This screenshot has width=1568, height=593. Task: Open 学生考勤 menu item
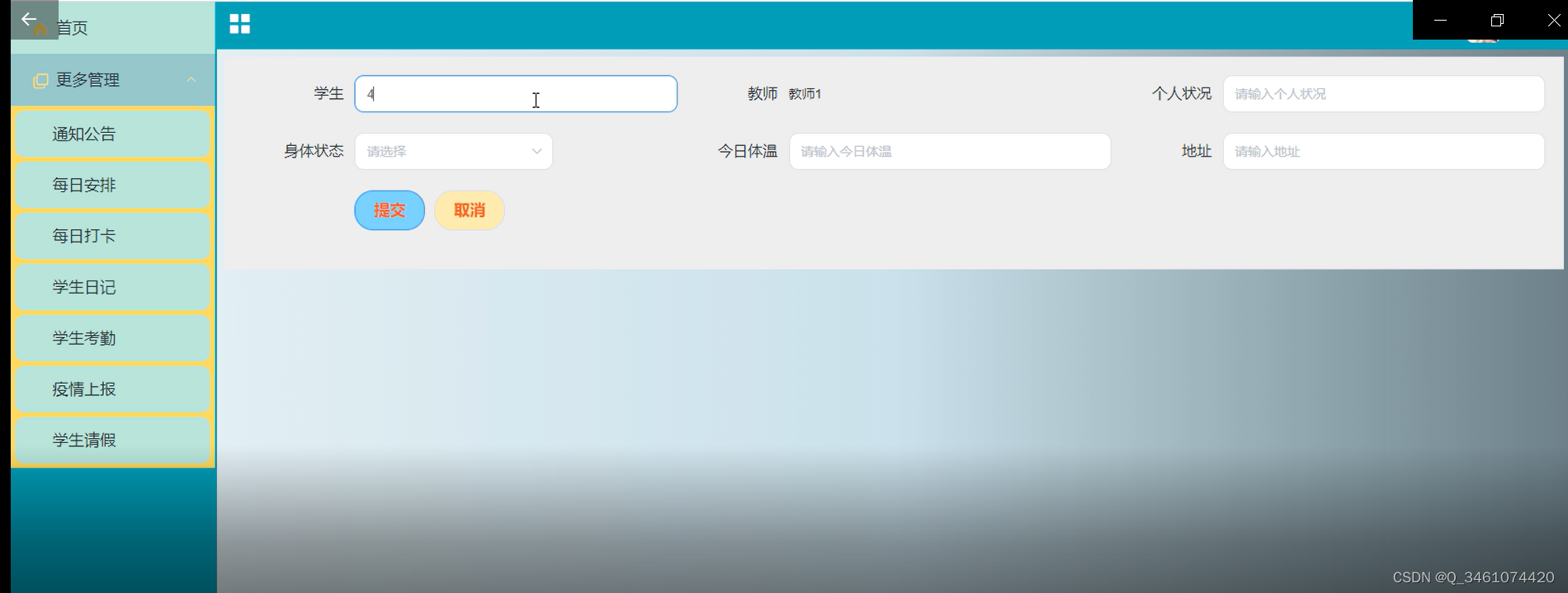(x=113, y=338)
